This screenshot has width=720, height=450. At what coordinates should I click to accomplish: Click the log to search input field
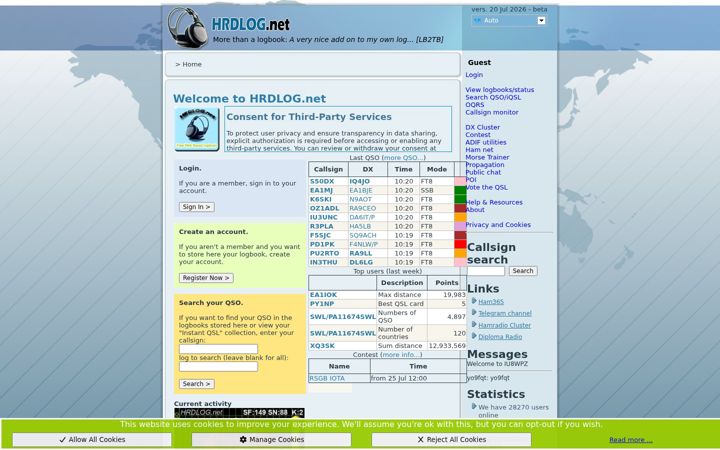tap(218, 366)
